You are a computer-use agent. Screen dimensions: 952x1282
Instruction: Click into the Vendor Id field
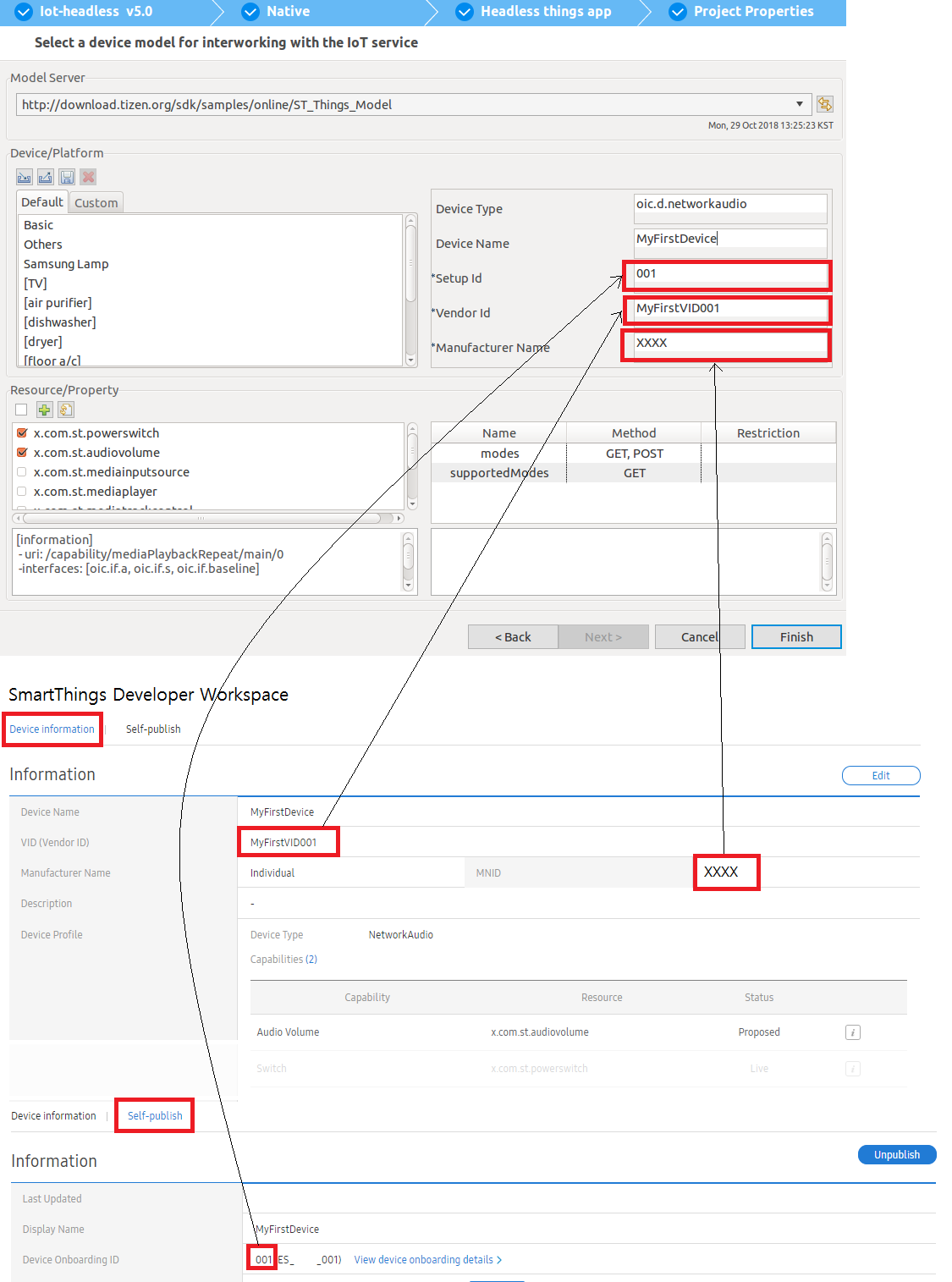pyautogui.click(x=728, y=309)
